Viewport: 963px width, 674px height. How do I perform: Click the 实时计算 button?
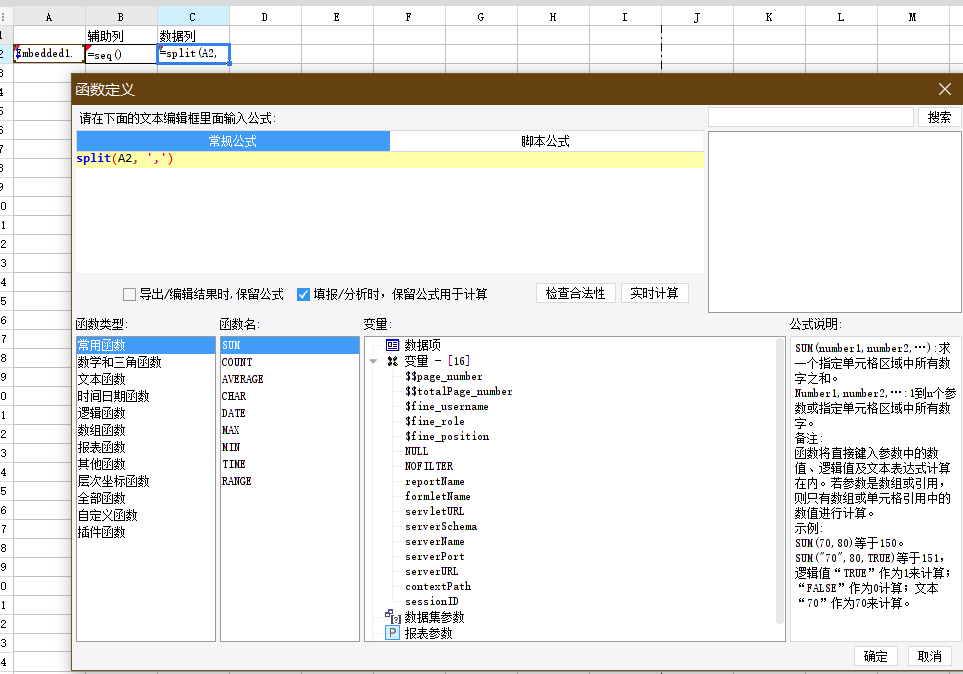pos(655,293)
